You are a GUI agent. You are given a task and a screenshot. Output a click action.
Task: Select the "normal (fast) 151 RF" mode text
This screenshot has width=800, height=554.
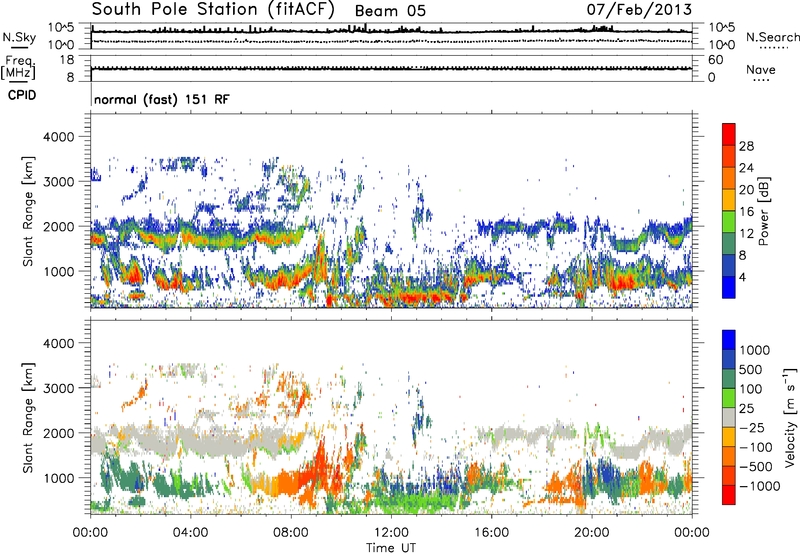coord(162,99)
